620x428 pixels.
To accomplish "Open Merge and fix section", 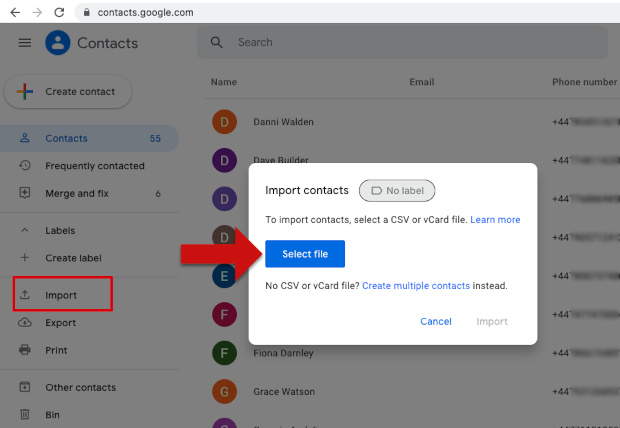I will pos(78,193).
